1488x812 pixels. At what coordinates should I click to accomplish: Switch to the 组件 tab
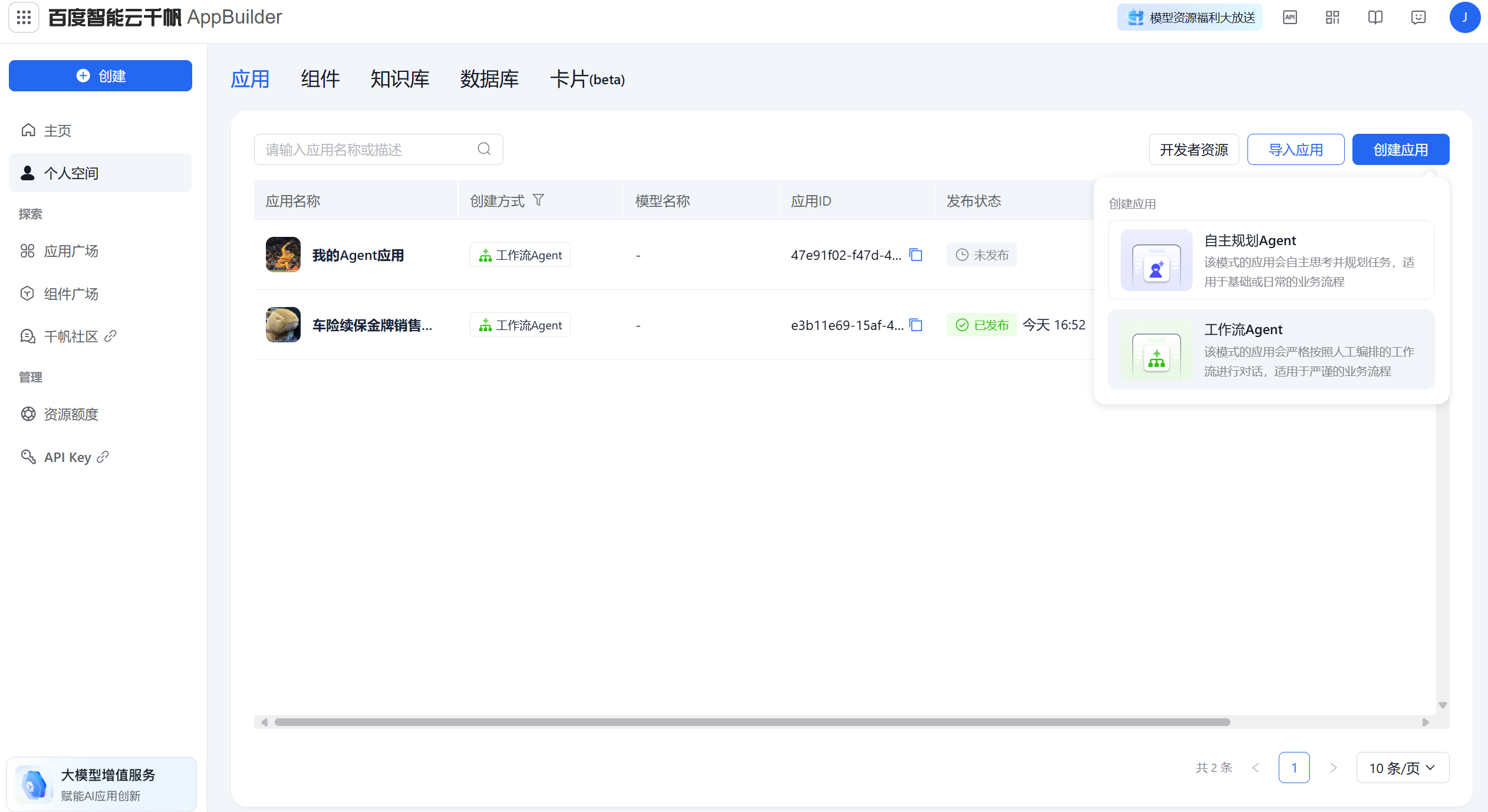click(320, 79)
